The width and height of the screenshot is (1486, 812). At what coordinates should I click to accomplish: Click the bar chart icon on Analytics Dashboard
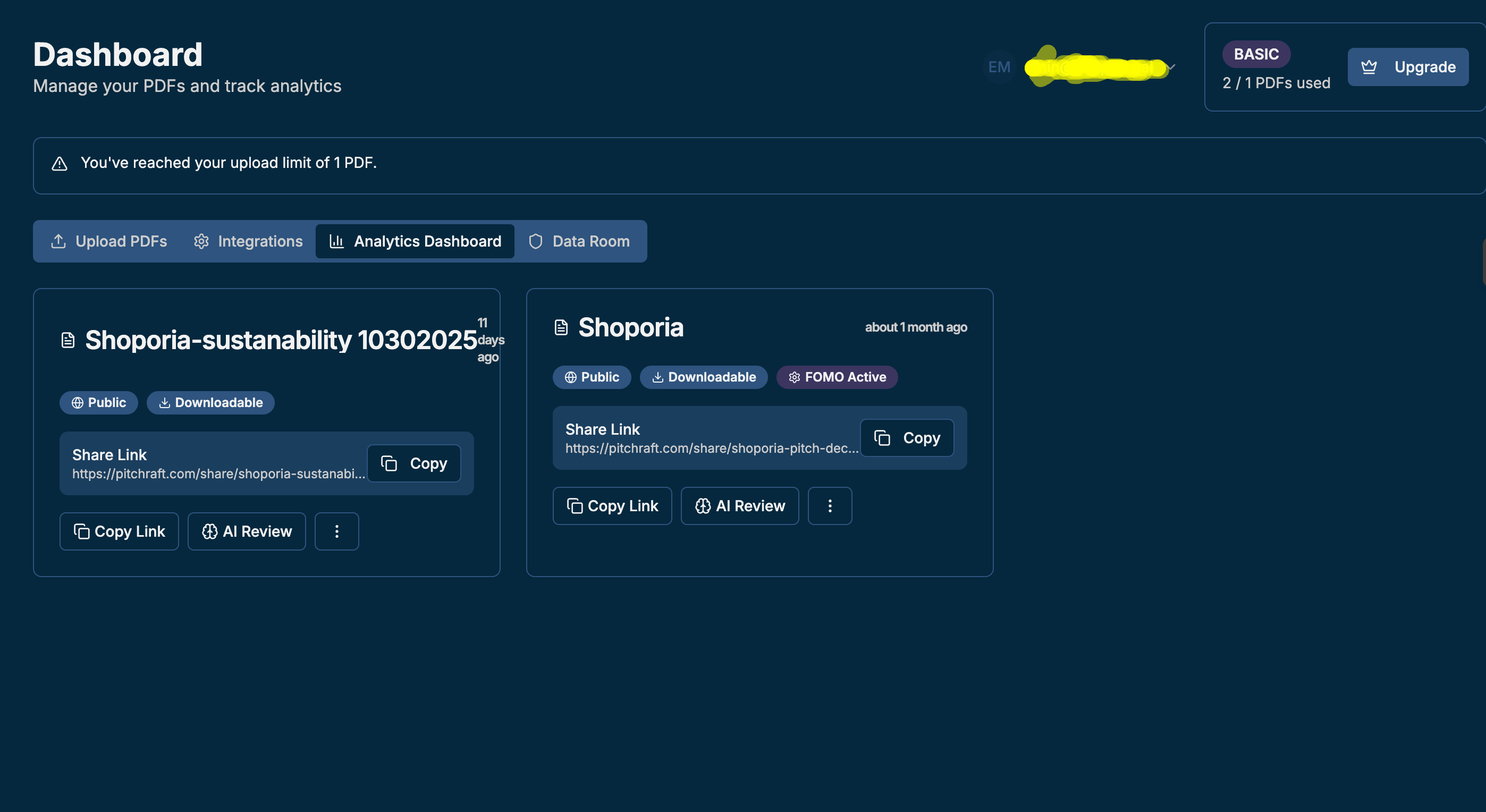[336, 241]
